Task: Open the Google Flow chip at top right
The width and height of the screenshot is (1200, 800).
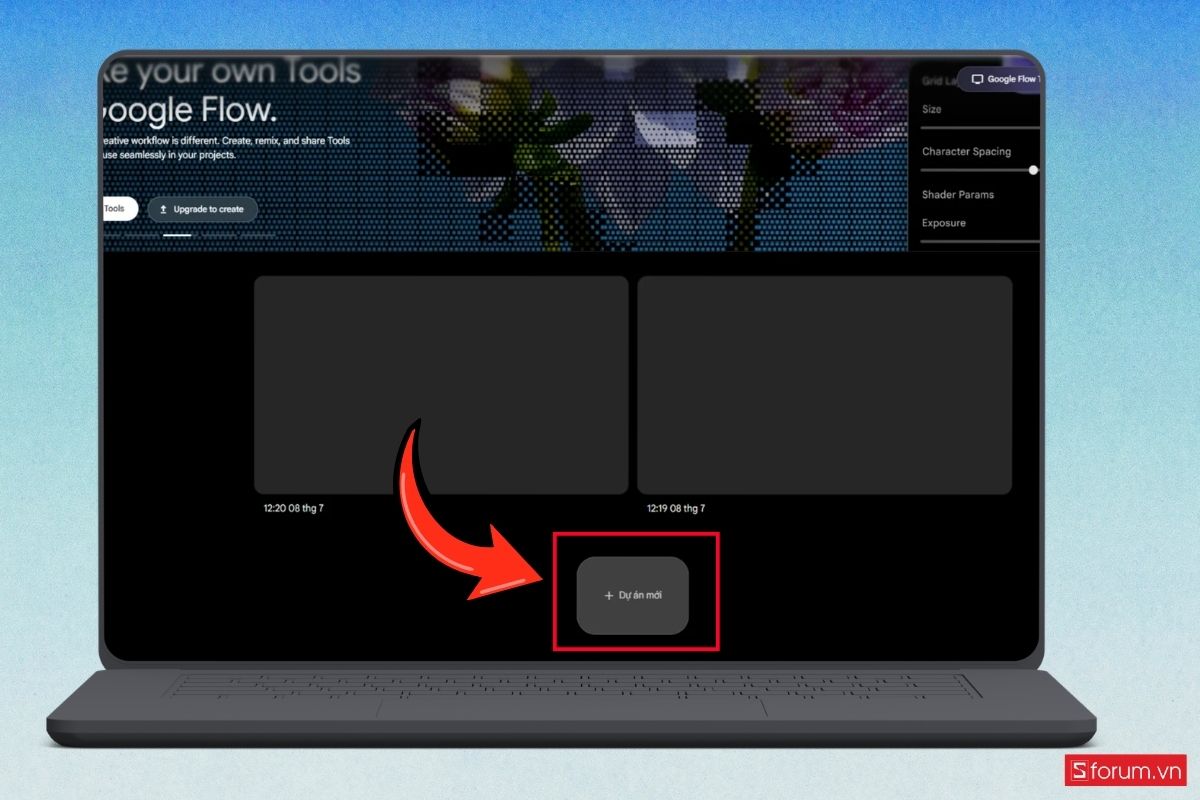Action: tap(1000, 79)
